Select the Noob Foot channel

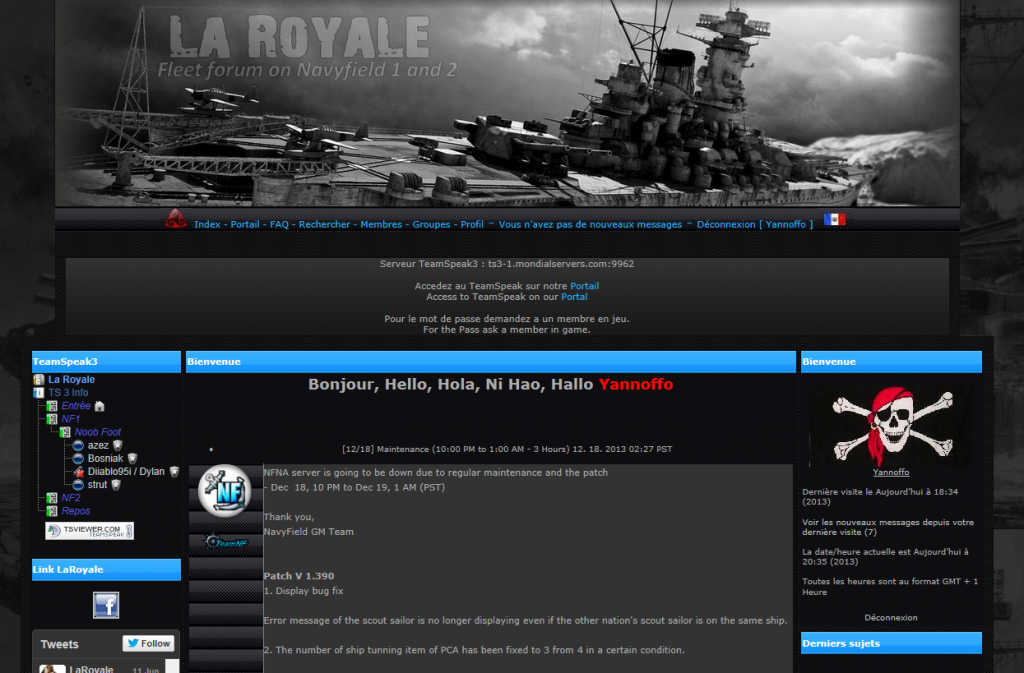[x=97, y=432]
